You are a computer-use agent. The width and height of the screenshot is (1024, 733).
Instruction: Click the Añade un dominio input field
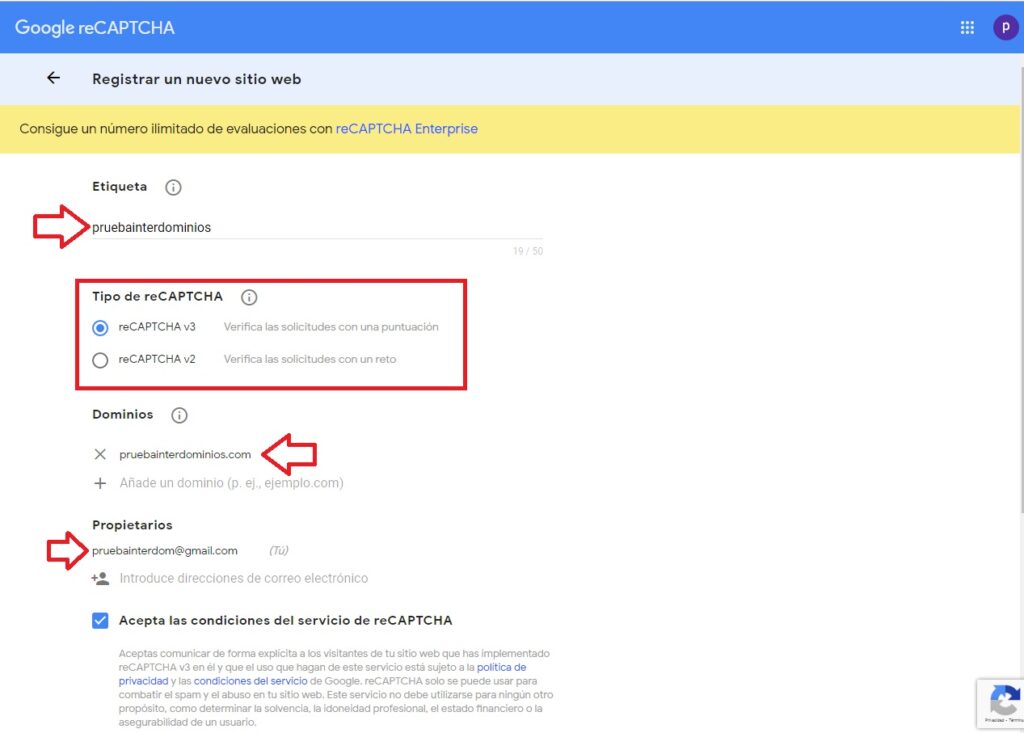click(231, 483)
